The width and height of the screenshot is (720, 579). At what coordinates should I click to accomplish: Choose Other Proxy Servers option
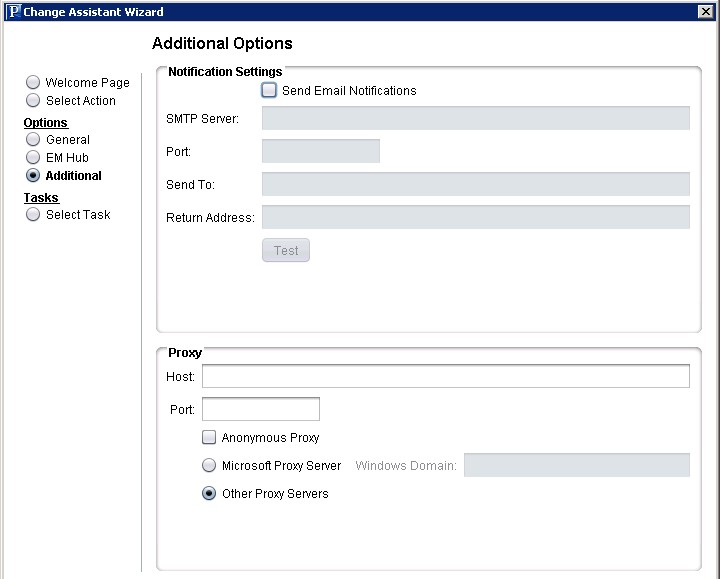point(209,493)
